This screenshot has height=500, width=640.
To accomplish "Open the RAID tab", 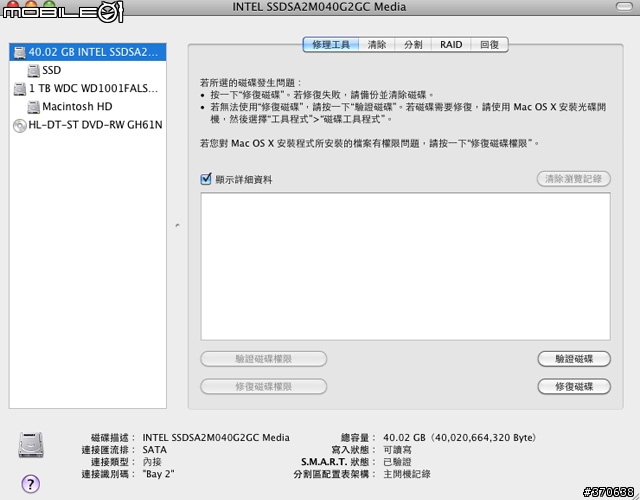I will pos(451,44).
